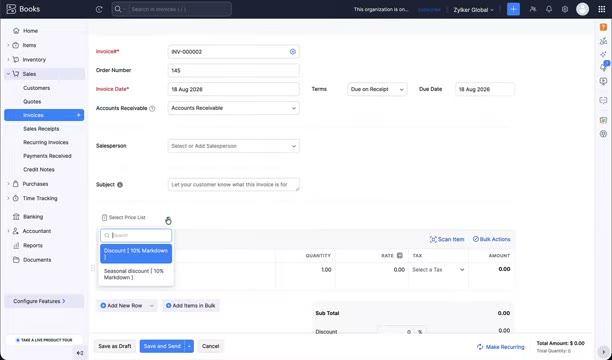This screenshot has height=360, width=612.
Task: Expand Purchases sidebar section
Action: pyautogui.click(x=8, y=184)
